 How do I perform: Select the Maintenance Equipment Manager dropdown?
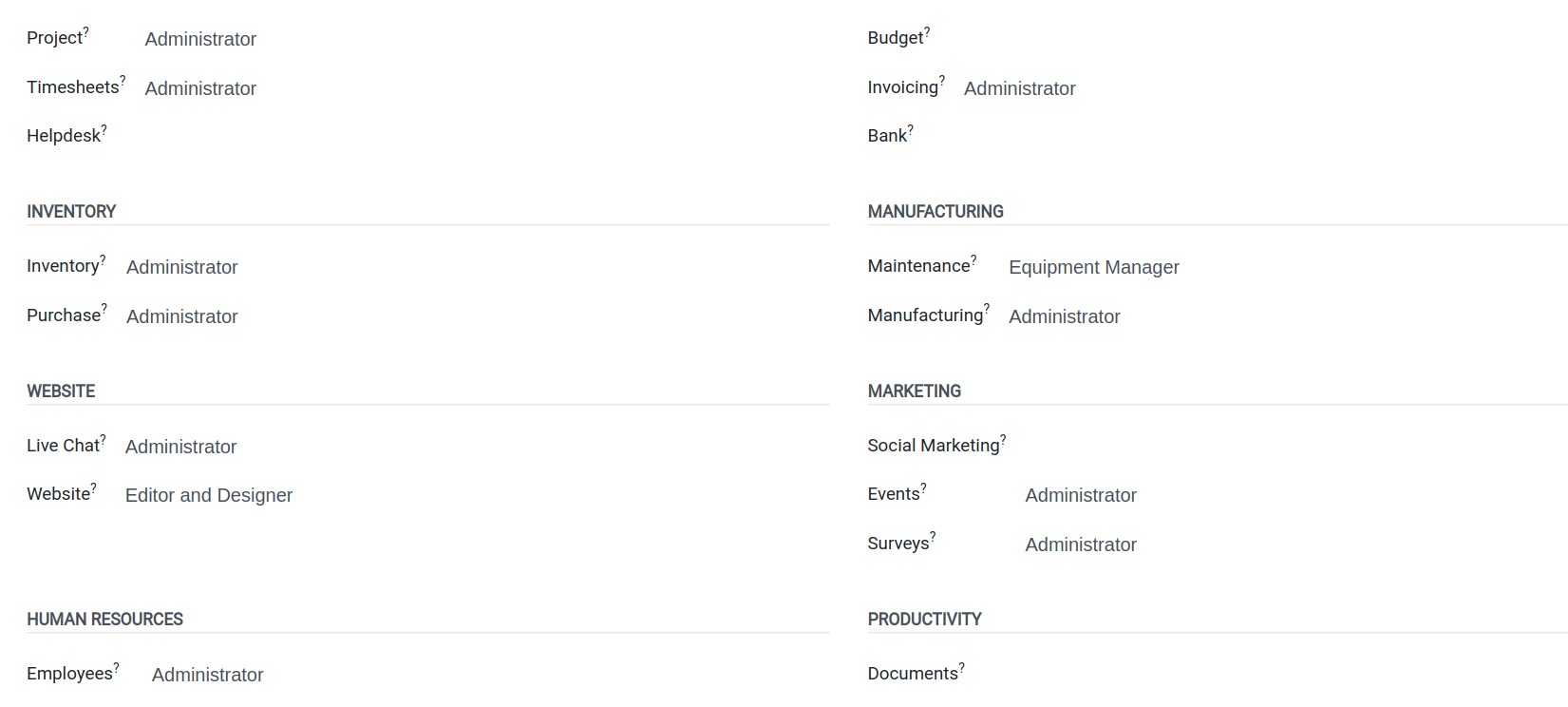(x=1288, y=267)
